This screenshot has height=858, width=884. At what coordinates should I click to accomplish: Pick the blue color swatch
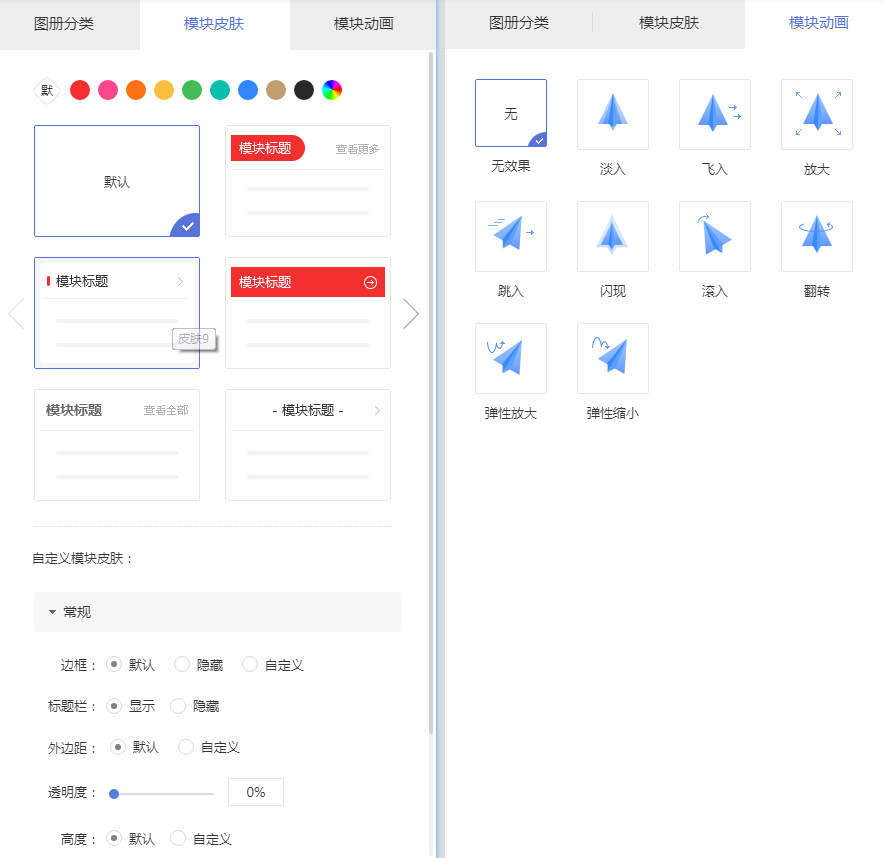coord(248,90)
